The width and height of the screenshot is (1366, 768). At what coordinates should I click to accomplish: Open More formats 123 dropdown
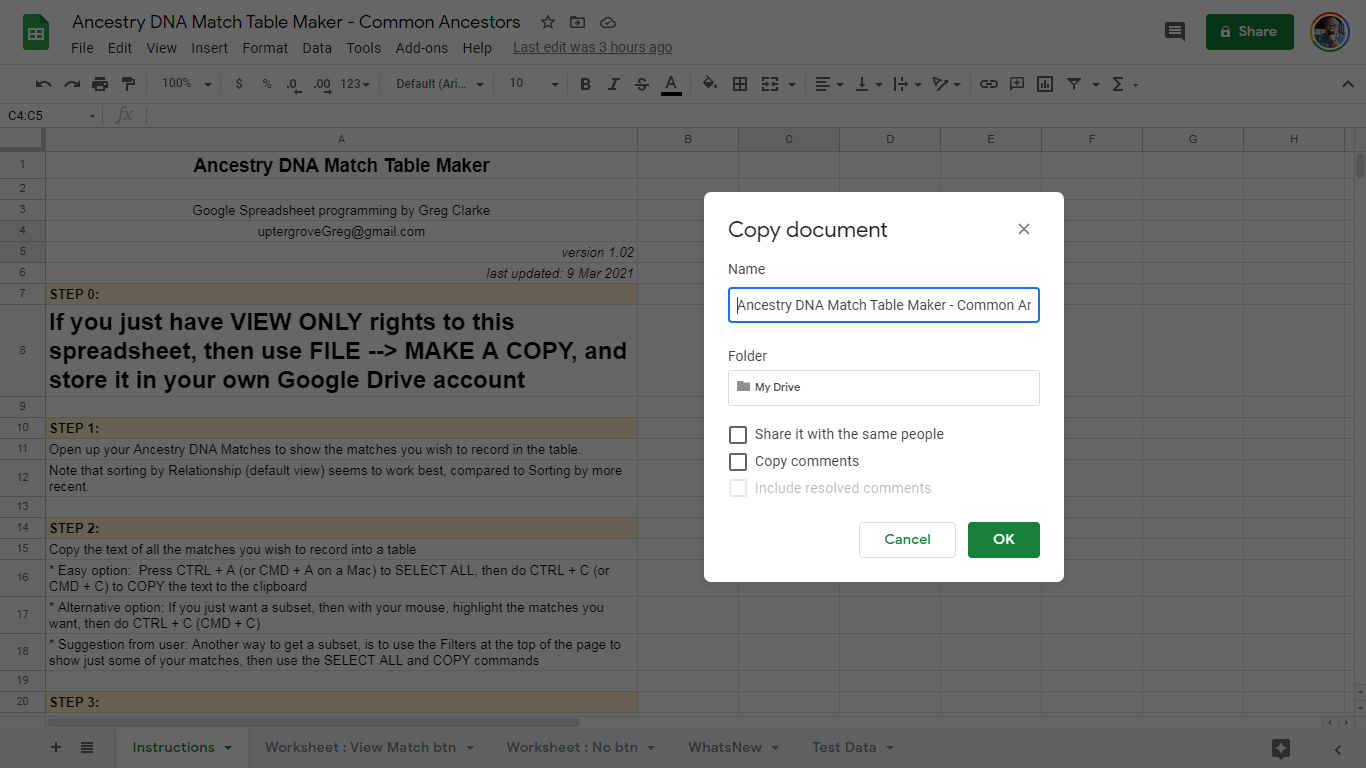355,84
